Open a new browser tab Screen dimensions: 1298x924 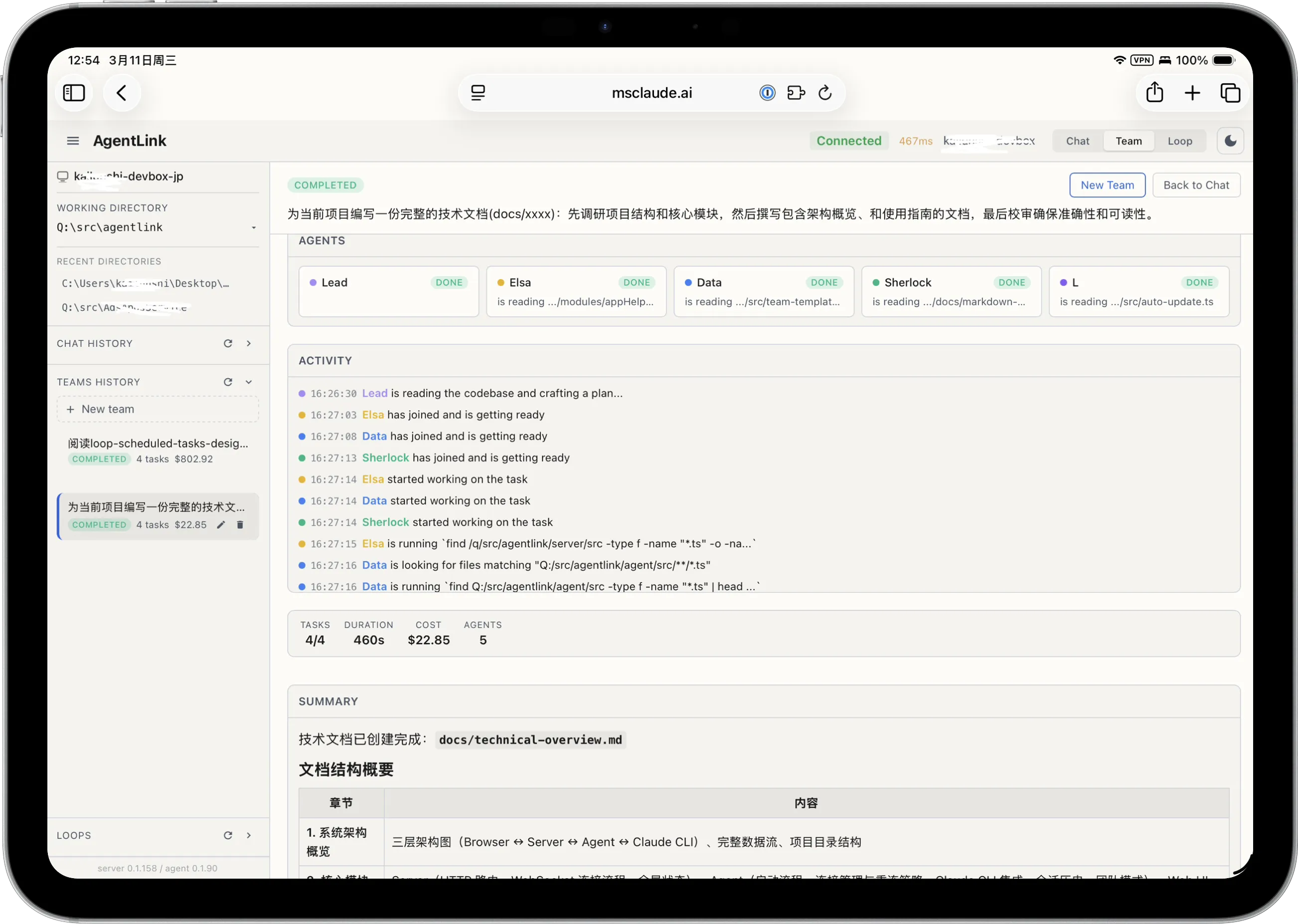point(1193,93)
